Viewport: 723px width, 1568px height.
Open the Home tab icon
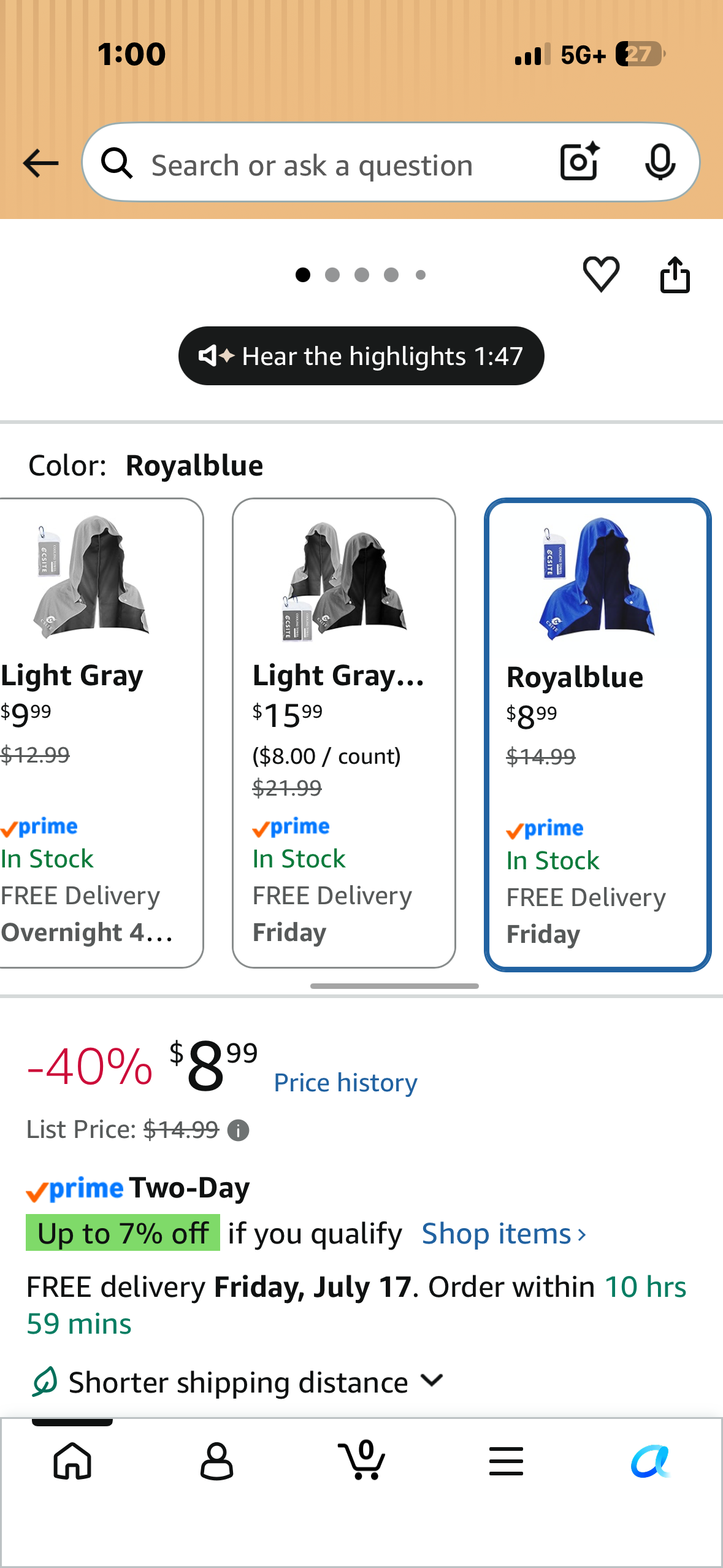tap(72, 1461)
